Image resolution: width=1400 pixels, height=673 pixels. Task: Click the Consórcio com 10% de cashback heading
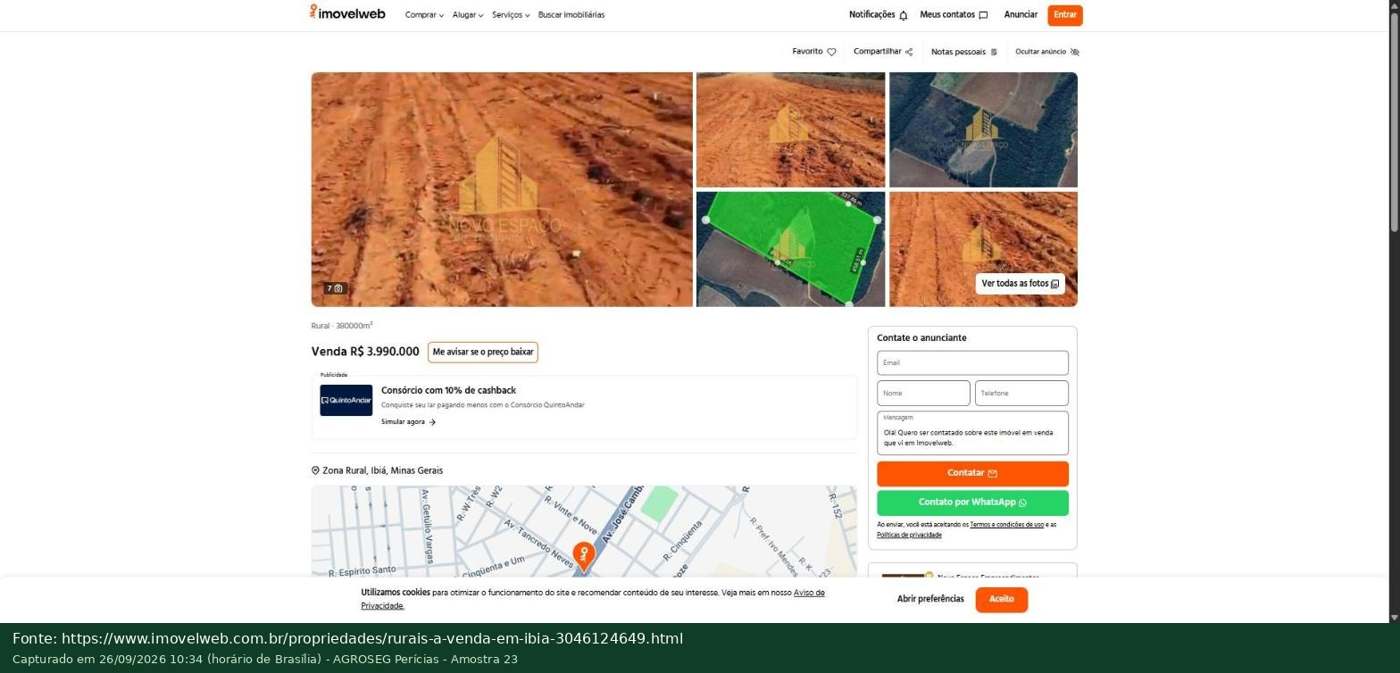click(449, 391)
